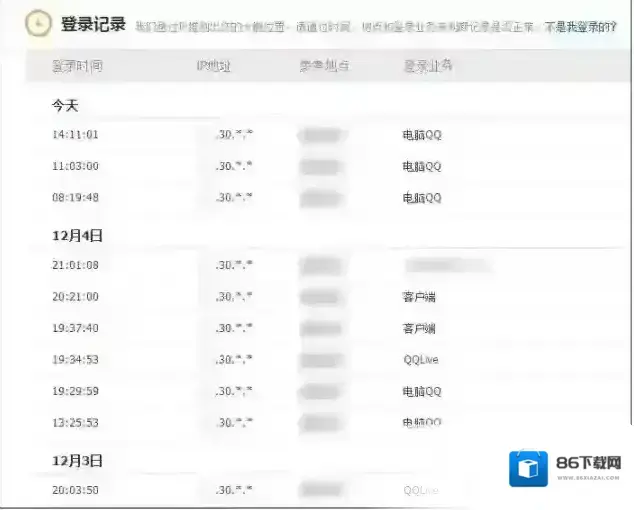The width and height of the screenshot is (634, 510).
Task: Click the 参考地点 column header
Action: (324, 66)
